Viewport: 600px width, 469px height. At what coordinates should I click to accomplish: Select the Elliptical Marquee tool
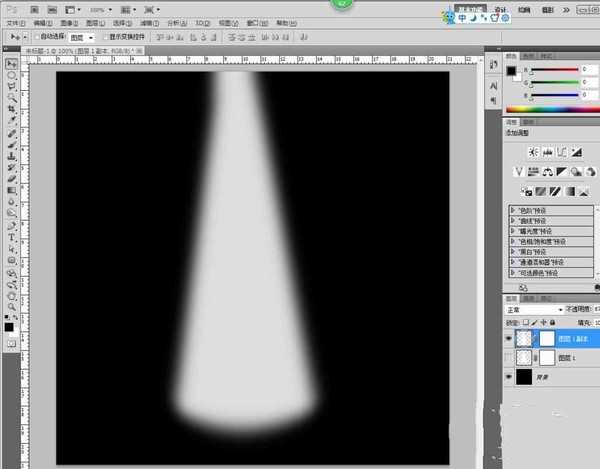point(11,75)
